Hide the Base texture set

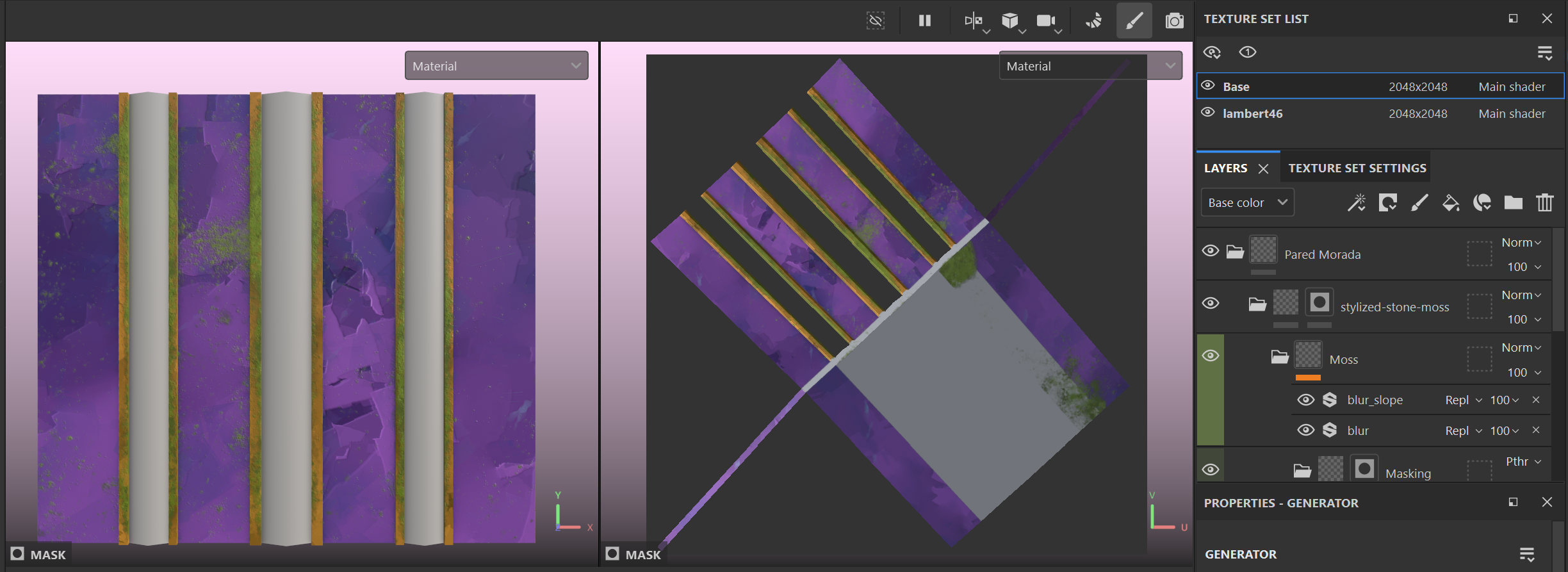click(1208, 86)
